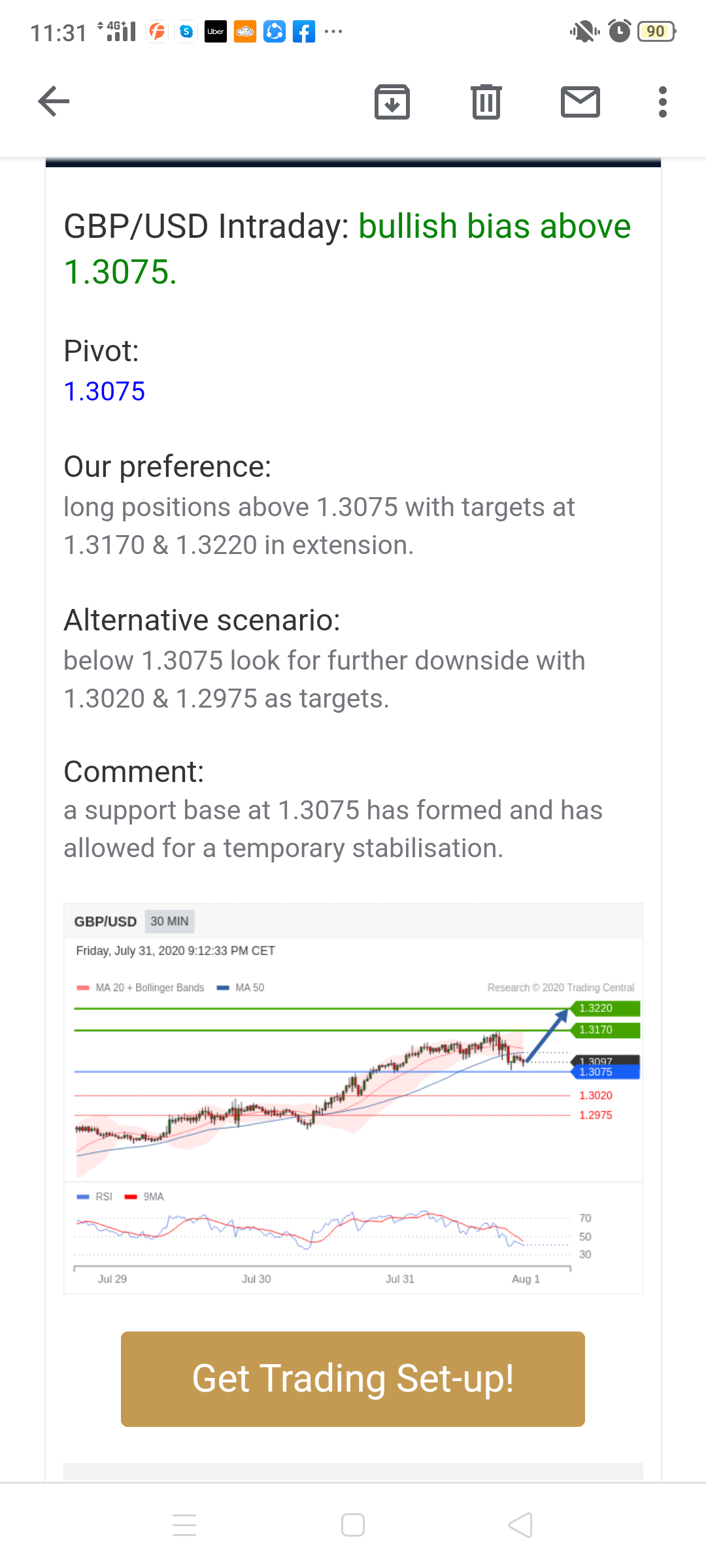Viewport: 706px width, 1568px height.
Task: Mark email as unread
Action: [580, 102]
